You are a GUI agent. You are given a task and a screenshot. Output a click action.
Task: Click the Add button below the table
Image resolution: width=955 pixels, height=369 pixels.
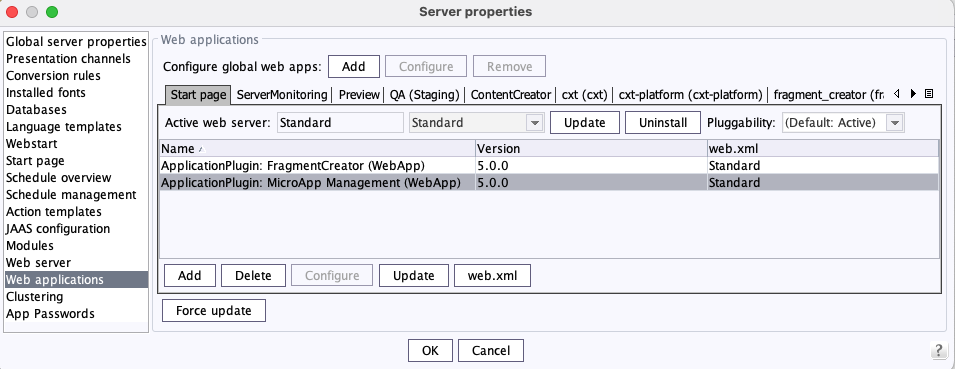coord(190,275)
